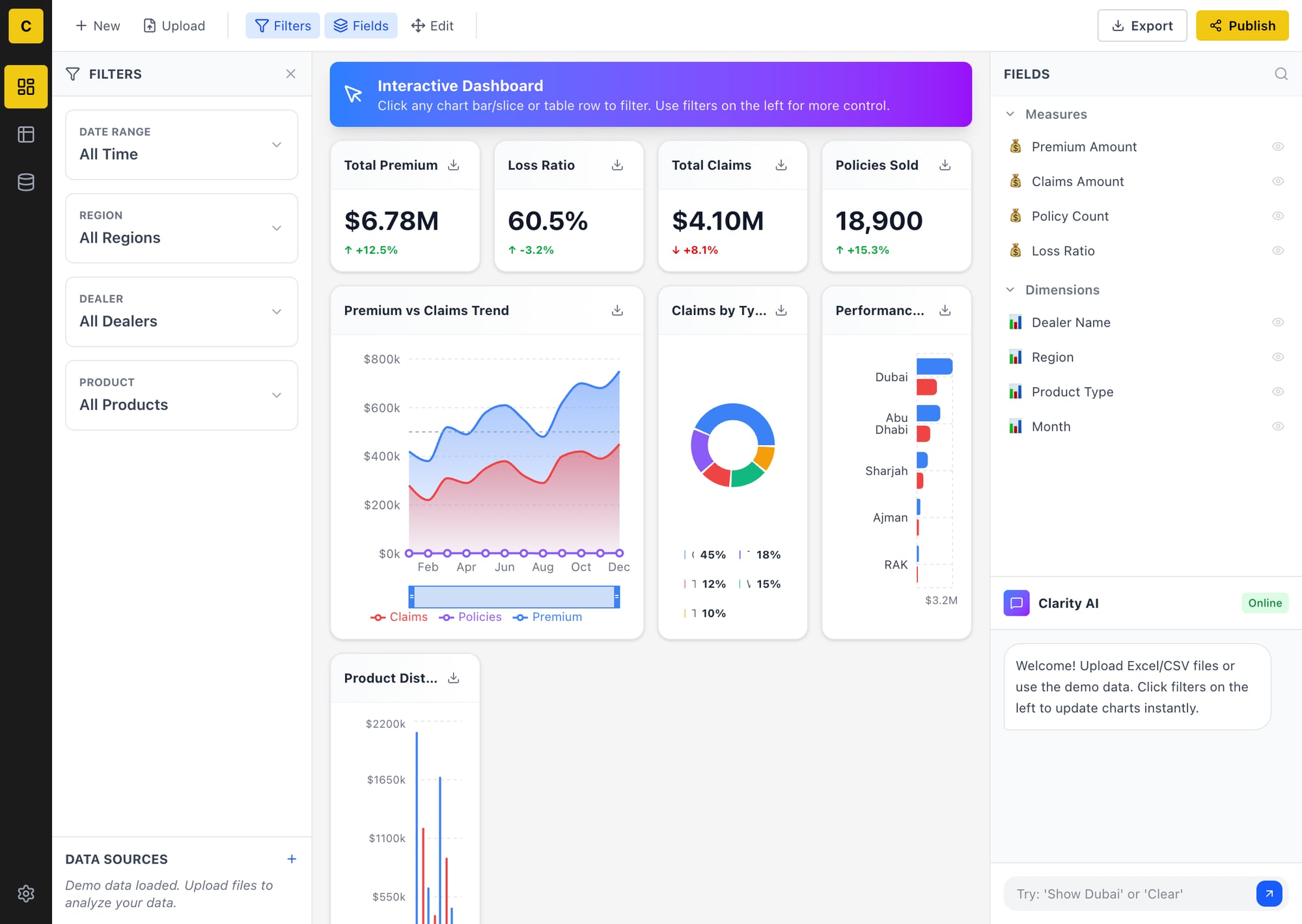Send the Clarity AI chat message
The height and width of the screenshot is (924, 1302).
(x=1269, y=893)
